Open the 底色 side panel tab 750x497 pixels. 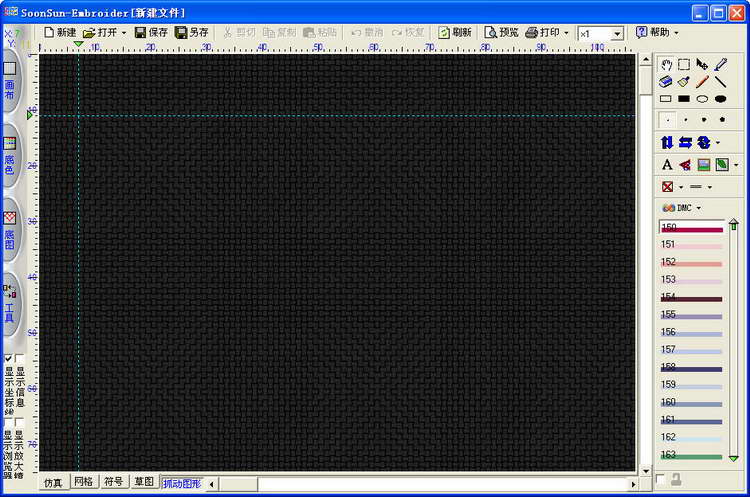10,156
